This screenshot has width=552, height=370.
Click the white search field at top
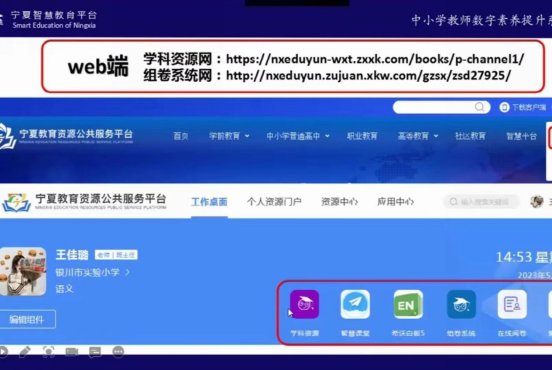tap(441, 107)
